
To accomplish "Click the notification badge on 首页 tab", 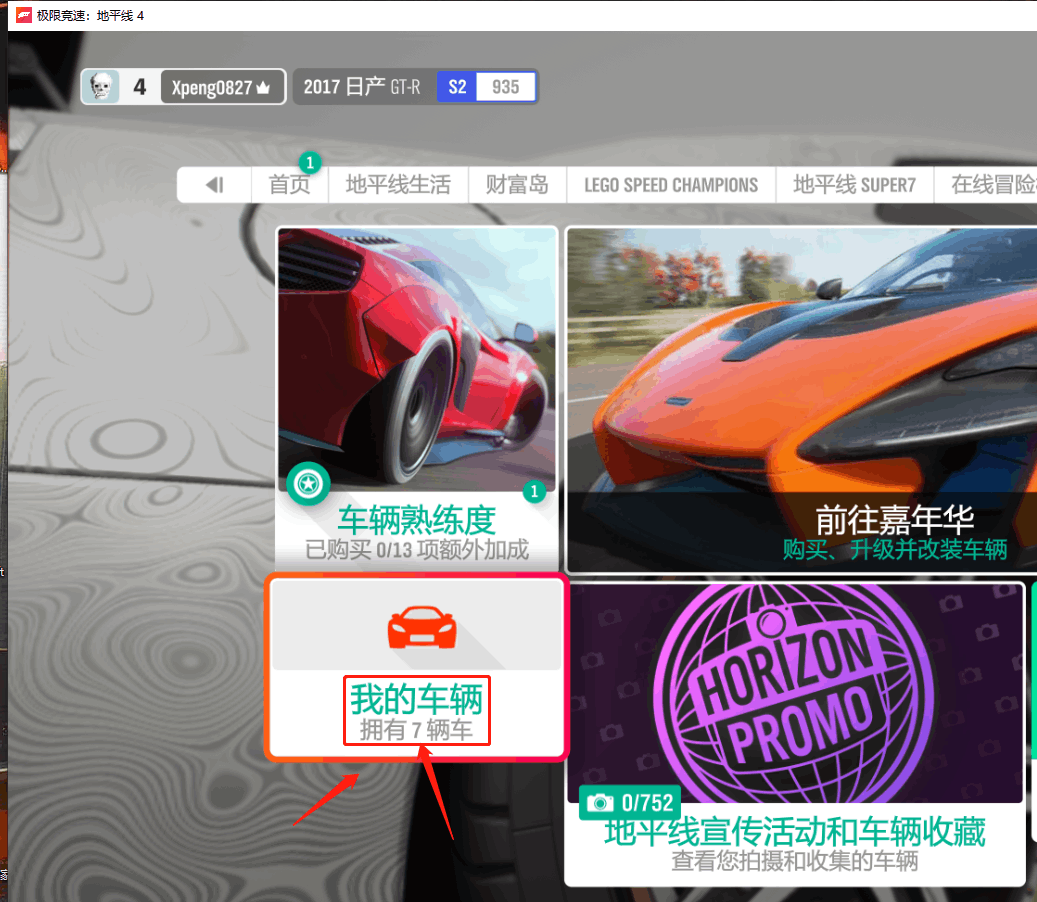I will click(310, 163).
